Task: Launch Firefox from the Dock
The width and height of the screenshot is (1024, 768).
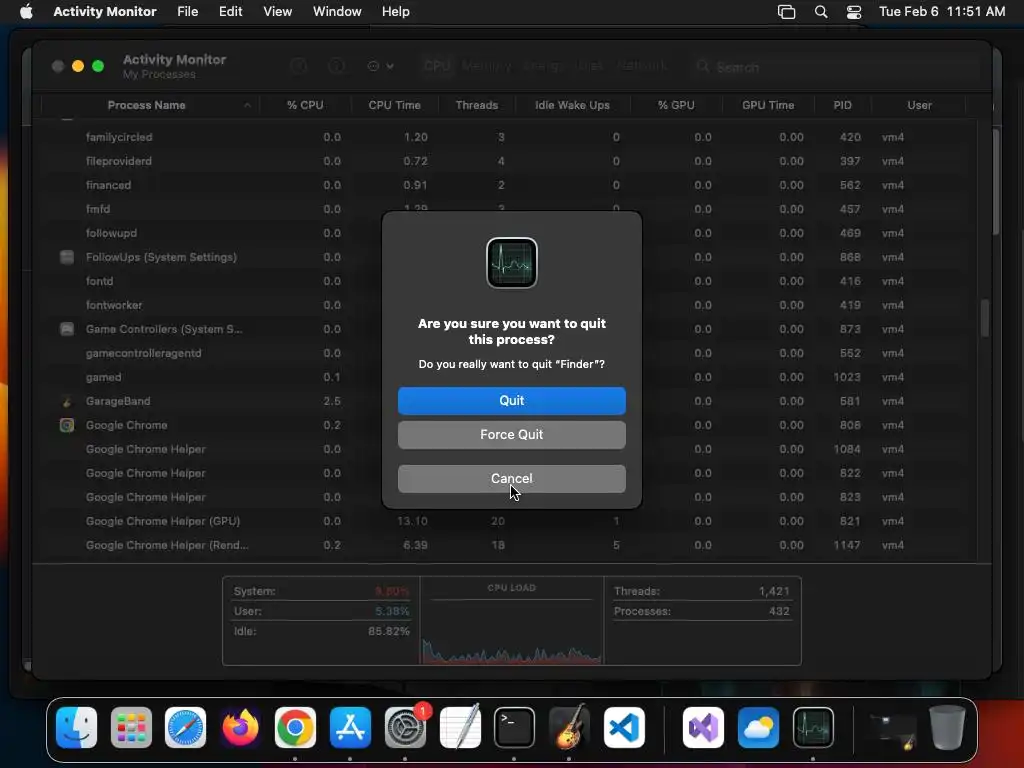Action: tap(240, 727)
